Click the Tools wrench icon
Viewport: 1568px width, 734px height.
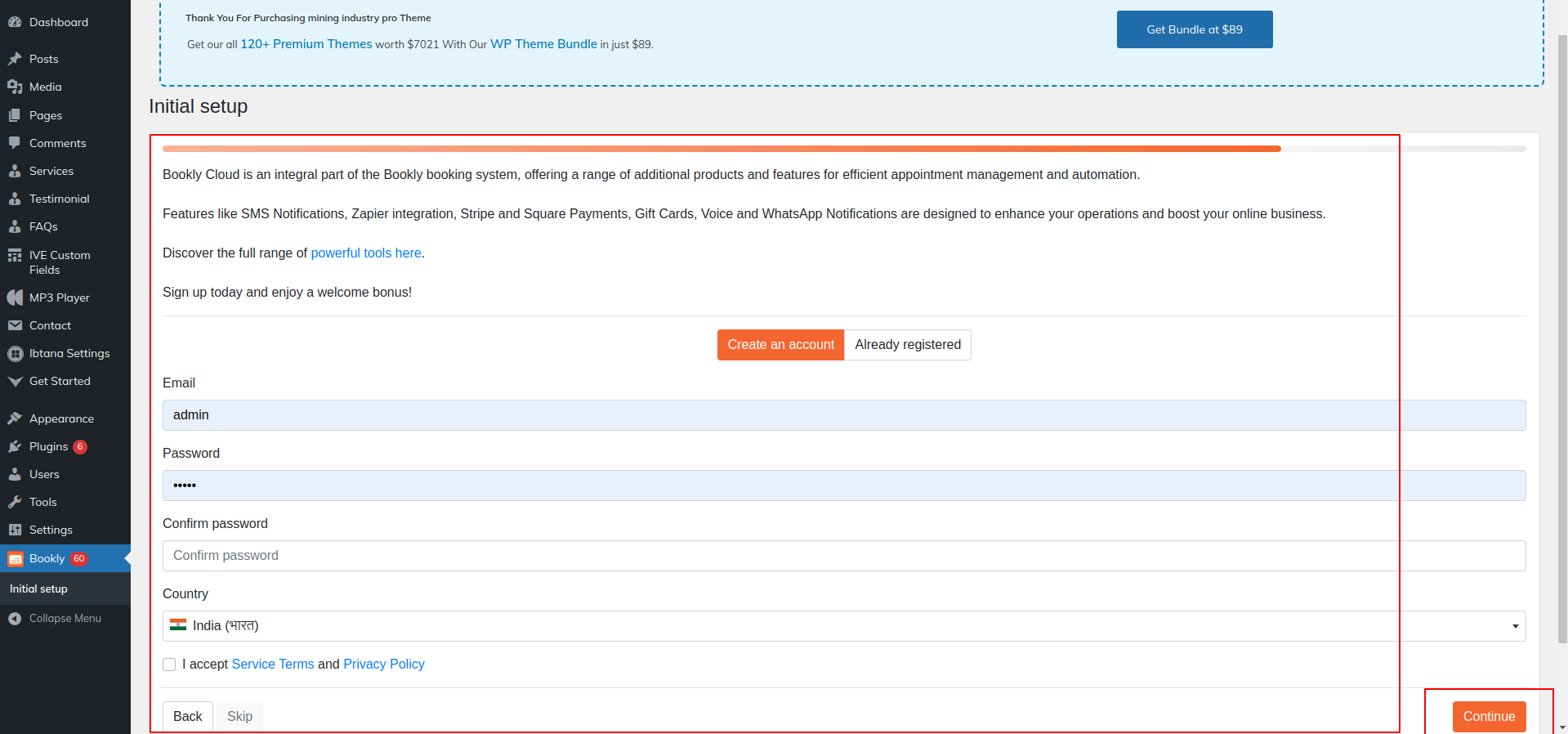[x=15, y=502]
